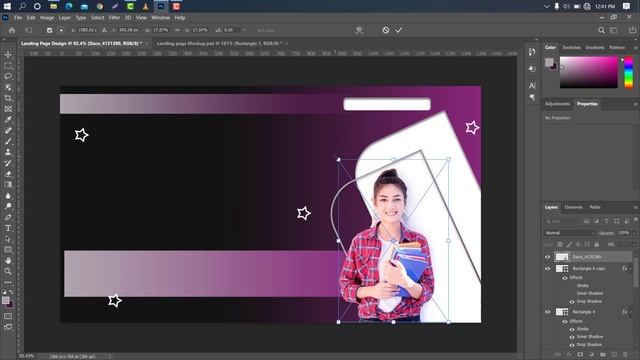
Task: Select the Horizontal Type tool
Action: 8,228
